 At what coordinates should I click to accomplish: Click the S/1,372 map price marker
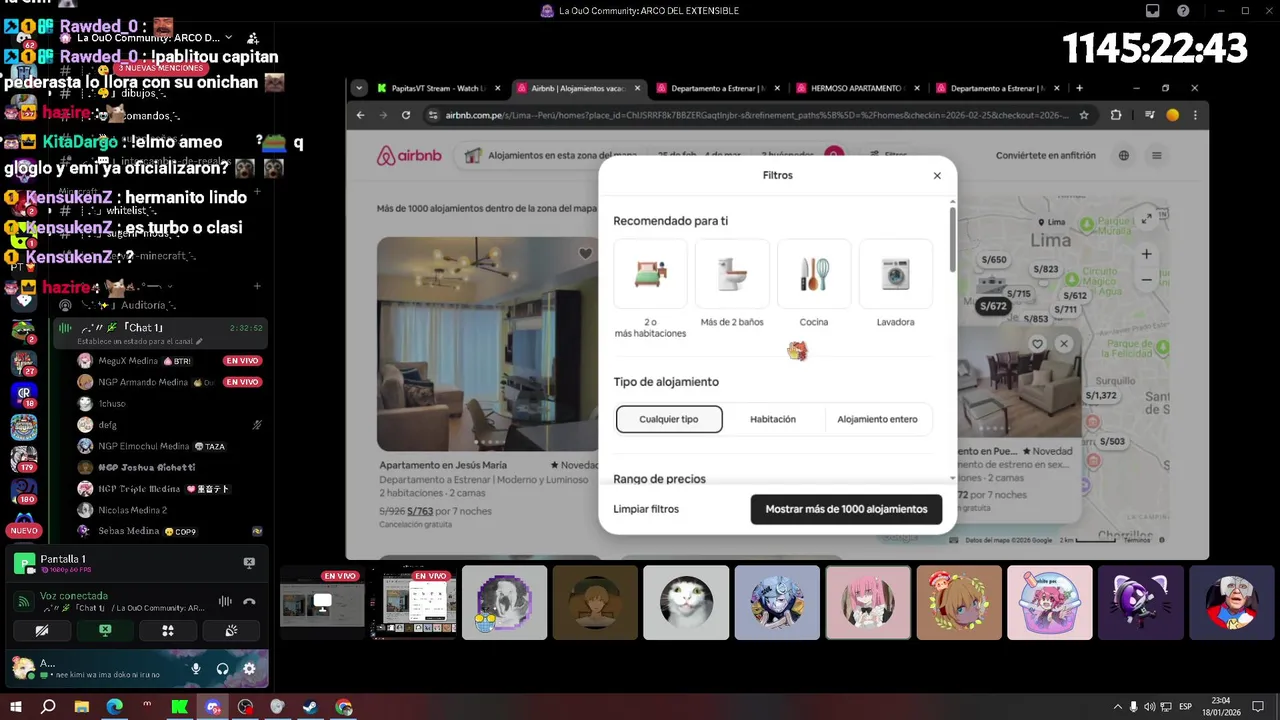pos(1101,396)
